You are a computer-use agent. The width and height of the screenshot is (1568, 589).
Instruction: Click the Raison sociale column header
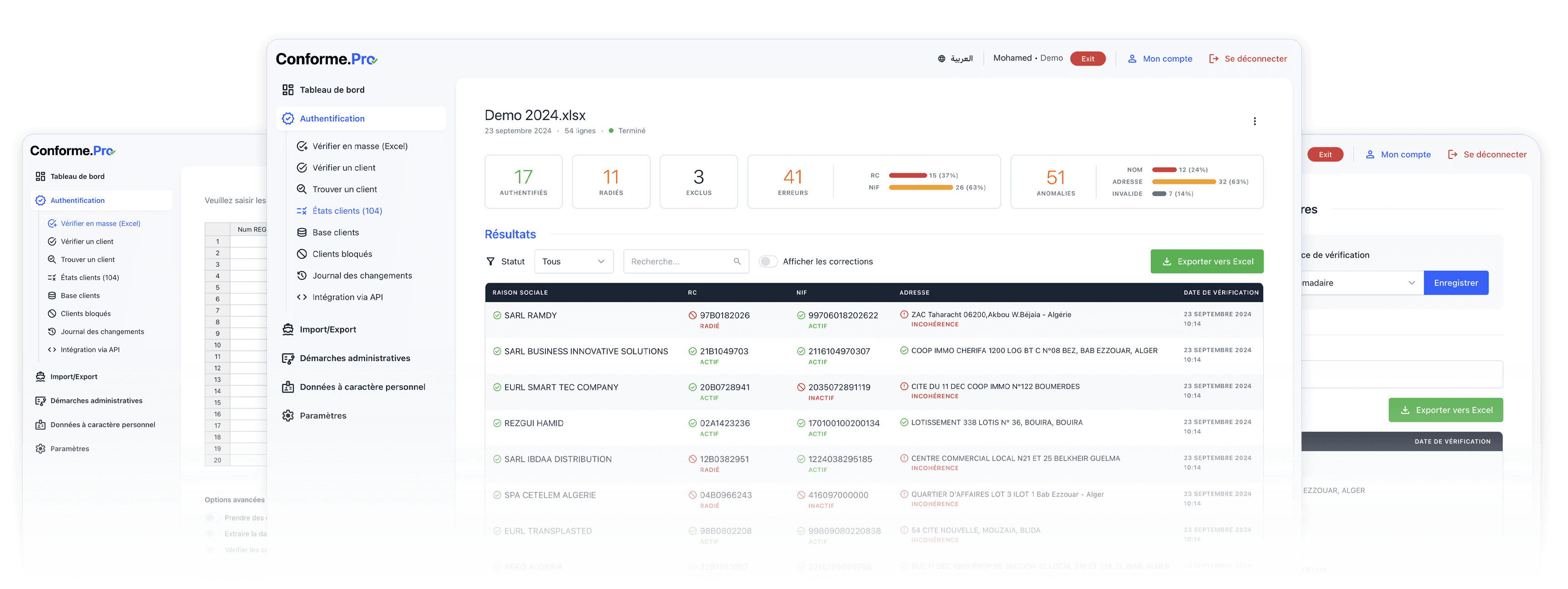click(x=520, y=293)
